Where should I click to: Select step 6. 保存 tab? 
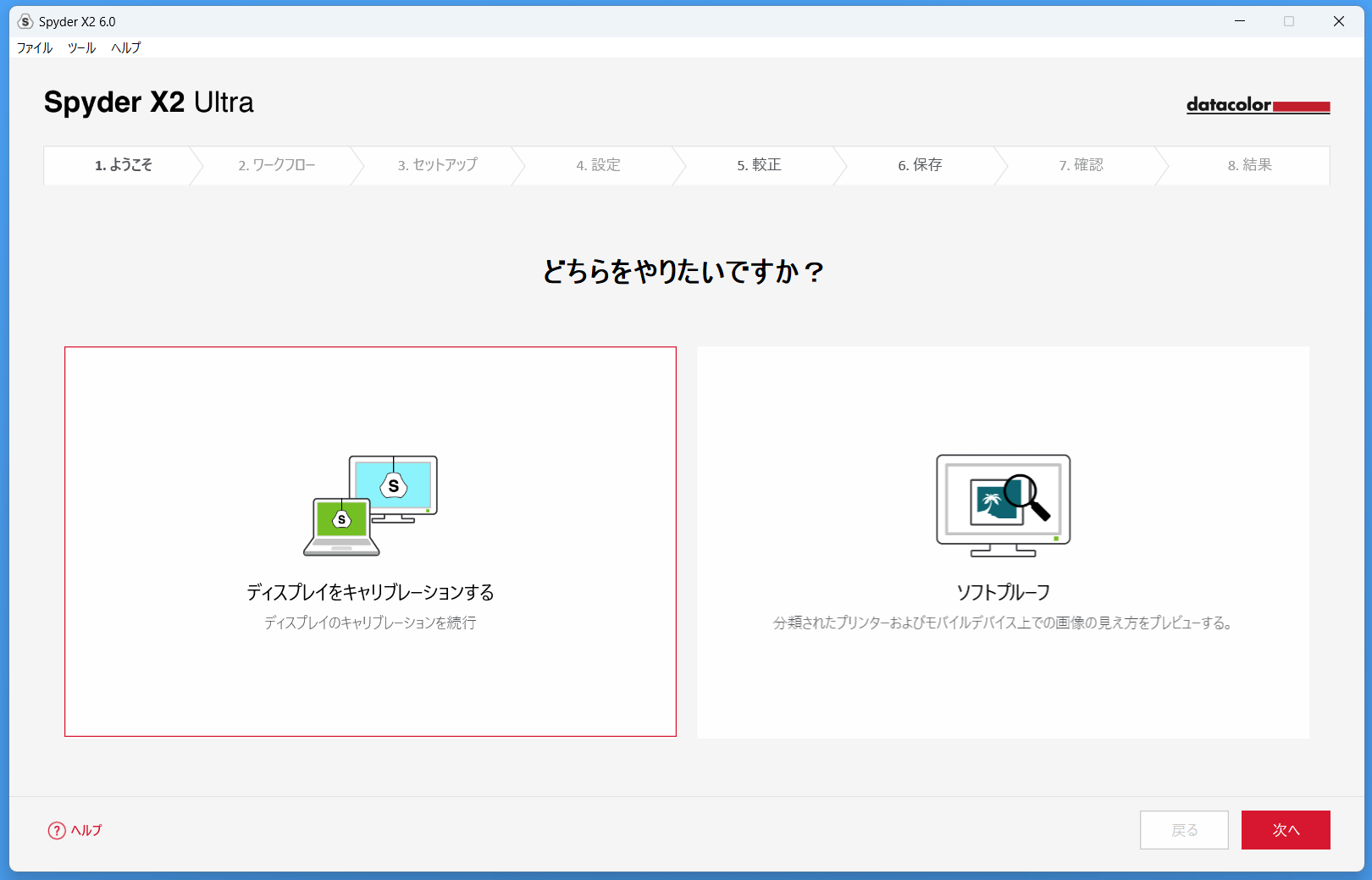[921, 165]
